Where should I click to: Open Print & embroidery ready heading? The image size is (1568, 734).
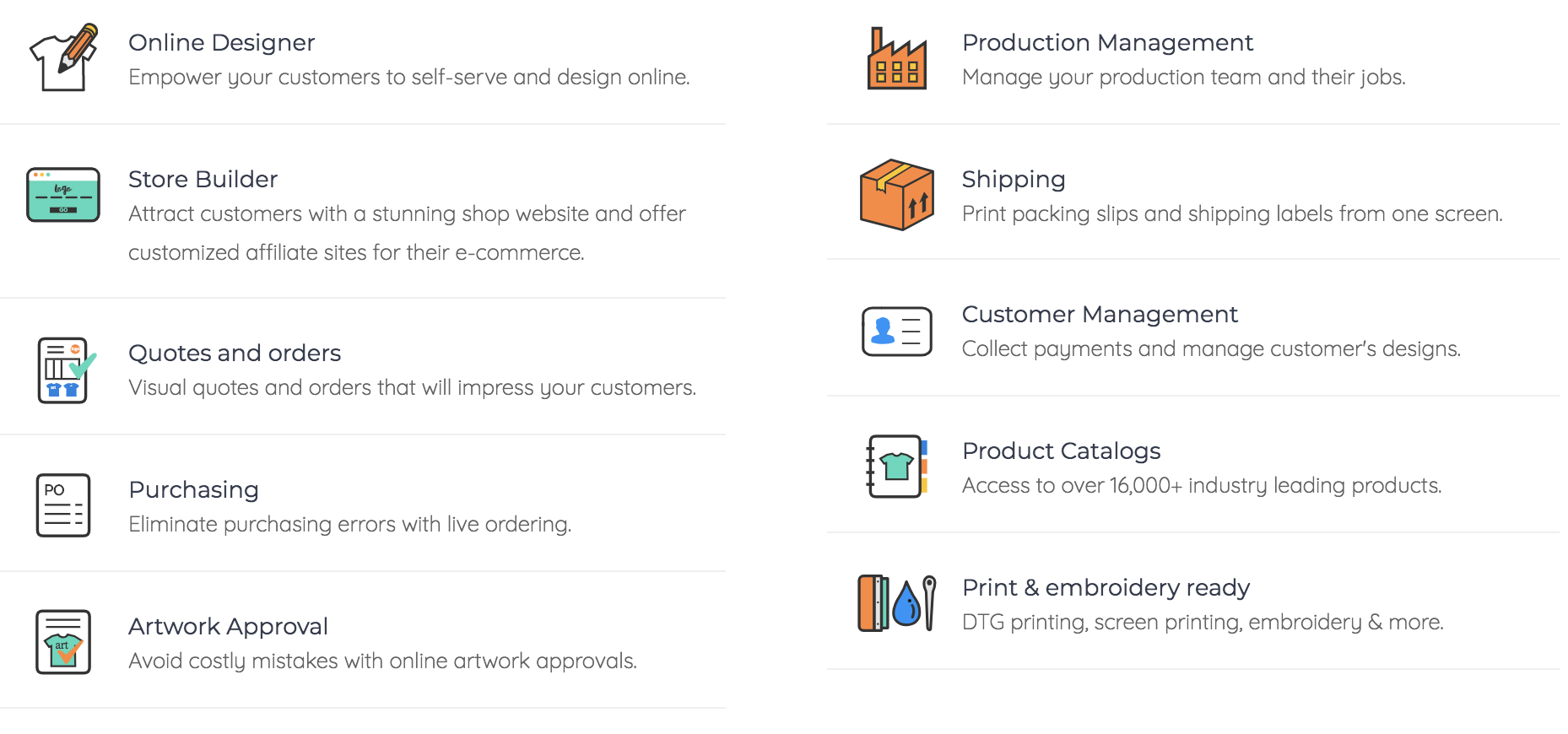1106,587
